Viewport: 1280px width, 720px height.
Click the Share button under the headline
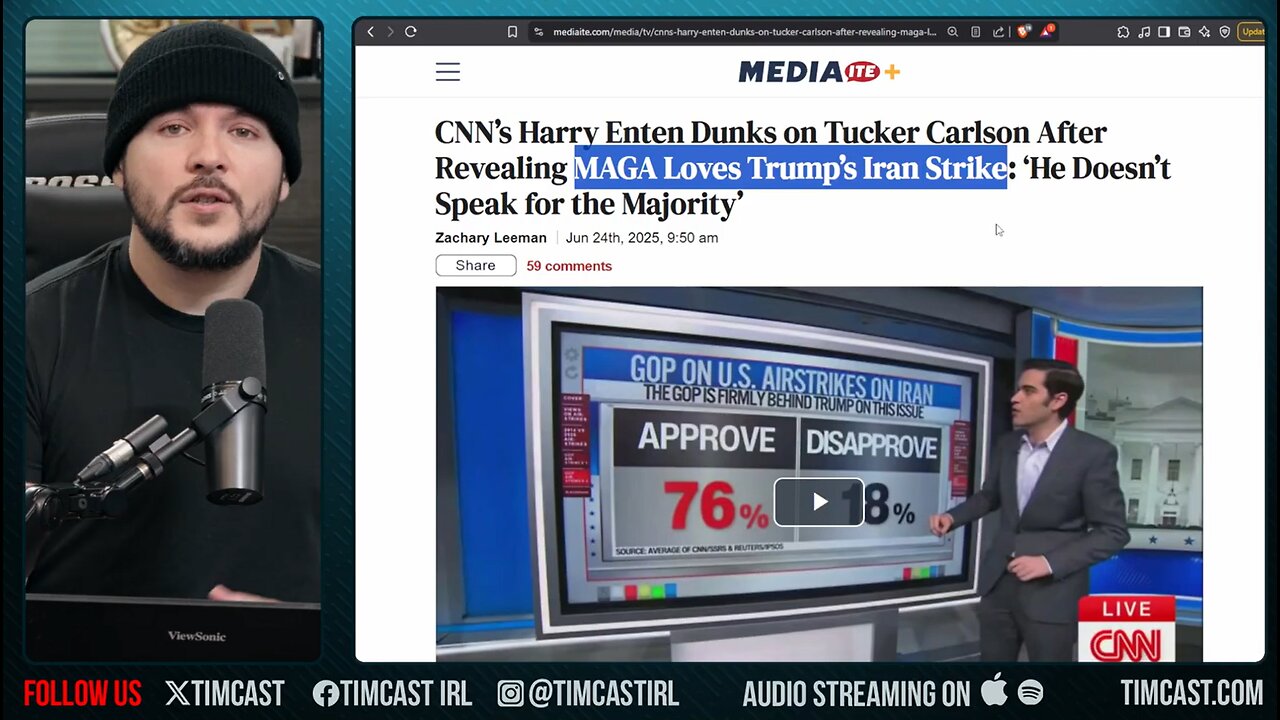476,265
